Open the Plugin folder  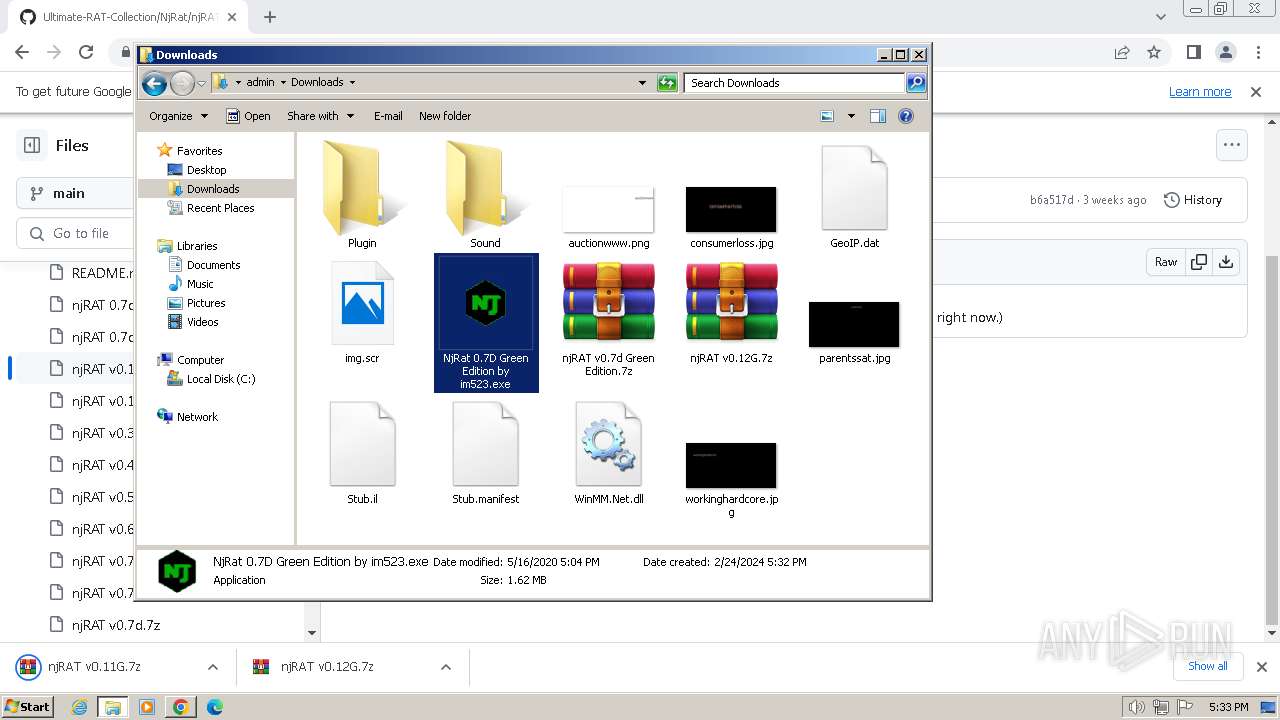click(x=362, y=195)
